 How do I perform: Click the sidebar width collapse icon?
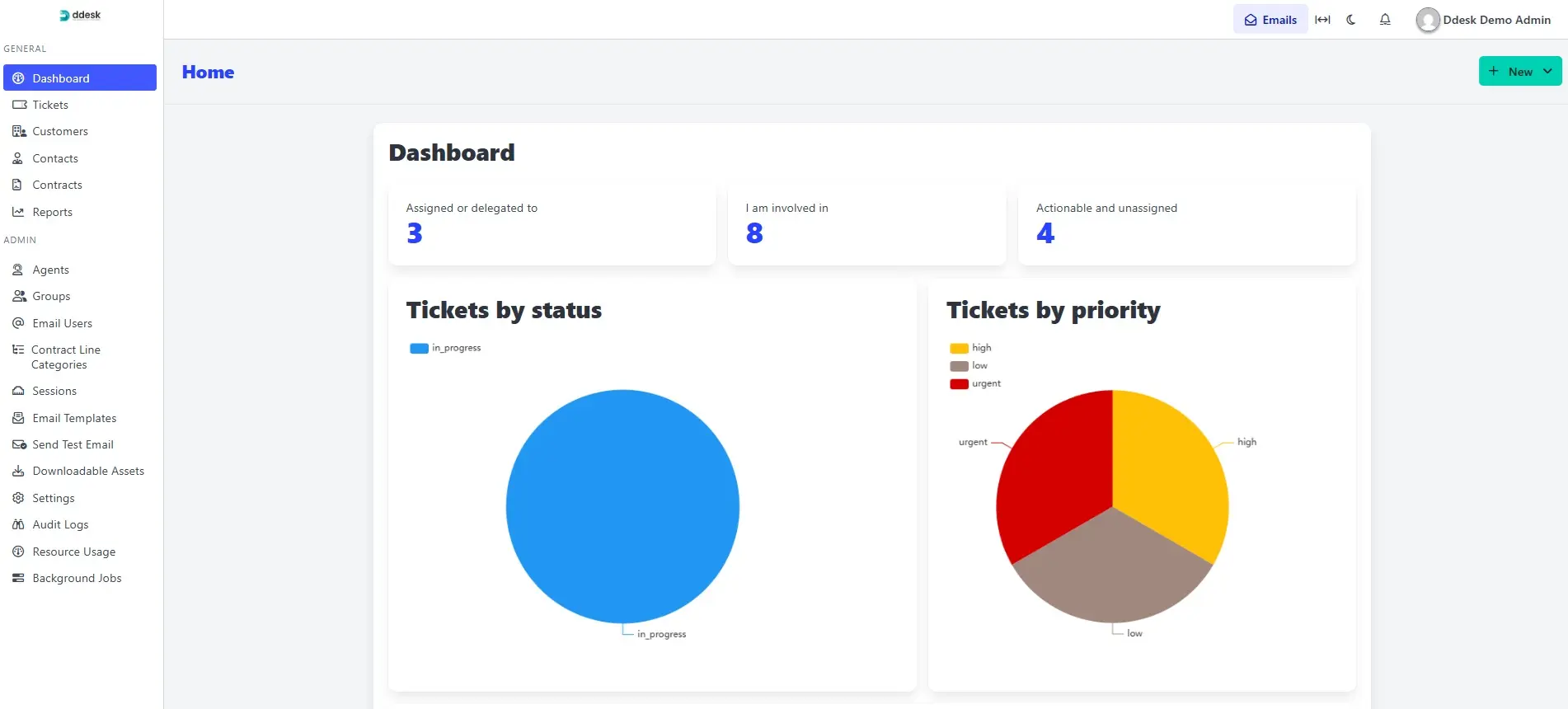[x=1322, y=20]
